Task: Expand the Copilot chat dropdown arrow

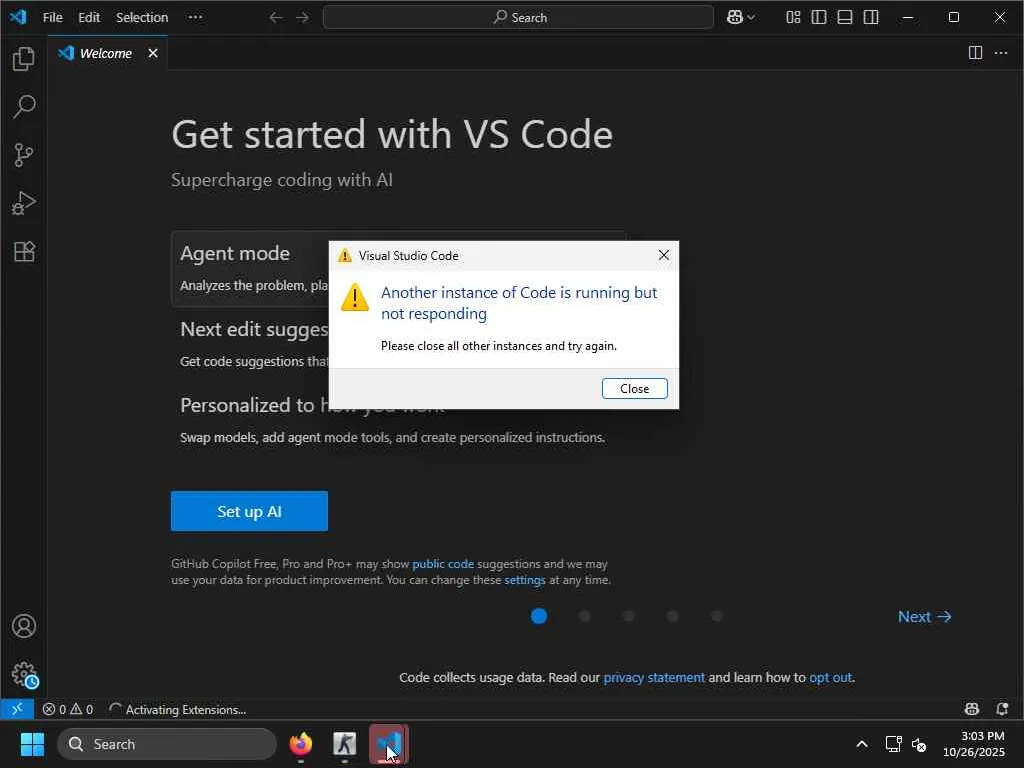Action: click(x=751, y=18)
